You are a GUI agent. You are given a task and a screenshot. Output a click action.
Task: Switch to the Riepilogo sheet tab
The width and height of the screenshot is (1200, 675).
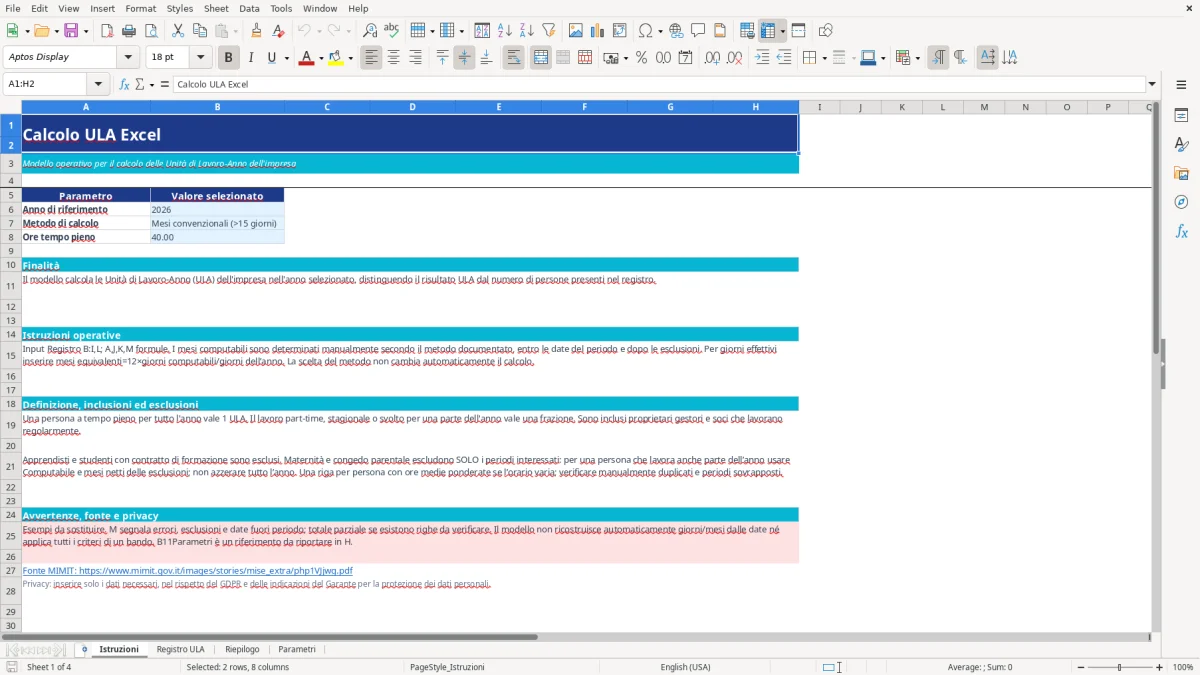242,649
